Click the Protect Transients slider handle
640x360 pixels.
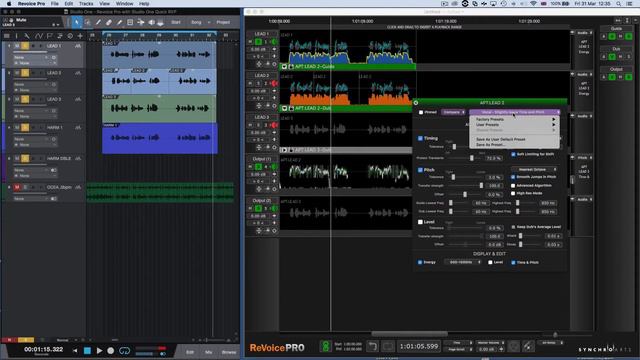(x=472, y=158)
